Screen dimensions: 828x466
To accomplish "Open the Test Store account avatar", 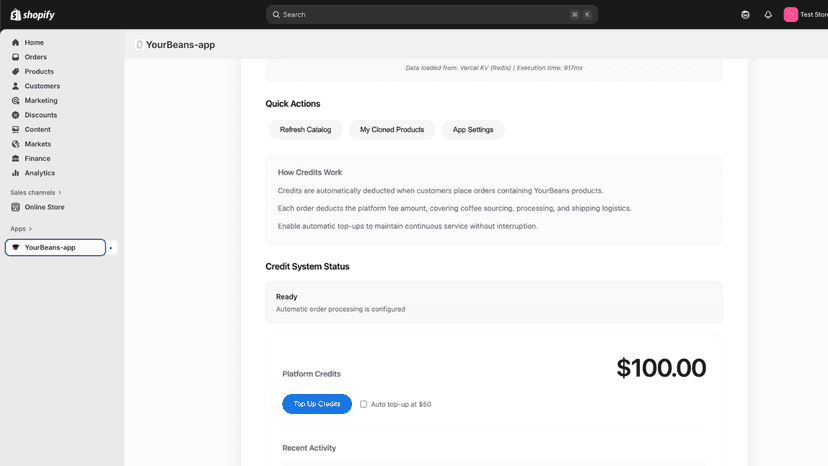I will 791,15.
